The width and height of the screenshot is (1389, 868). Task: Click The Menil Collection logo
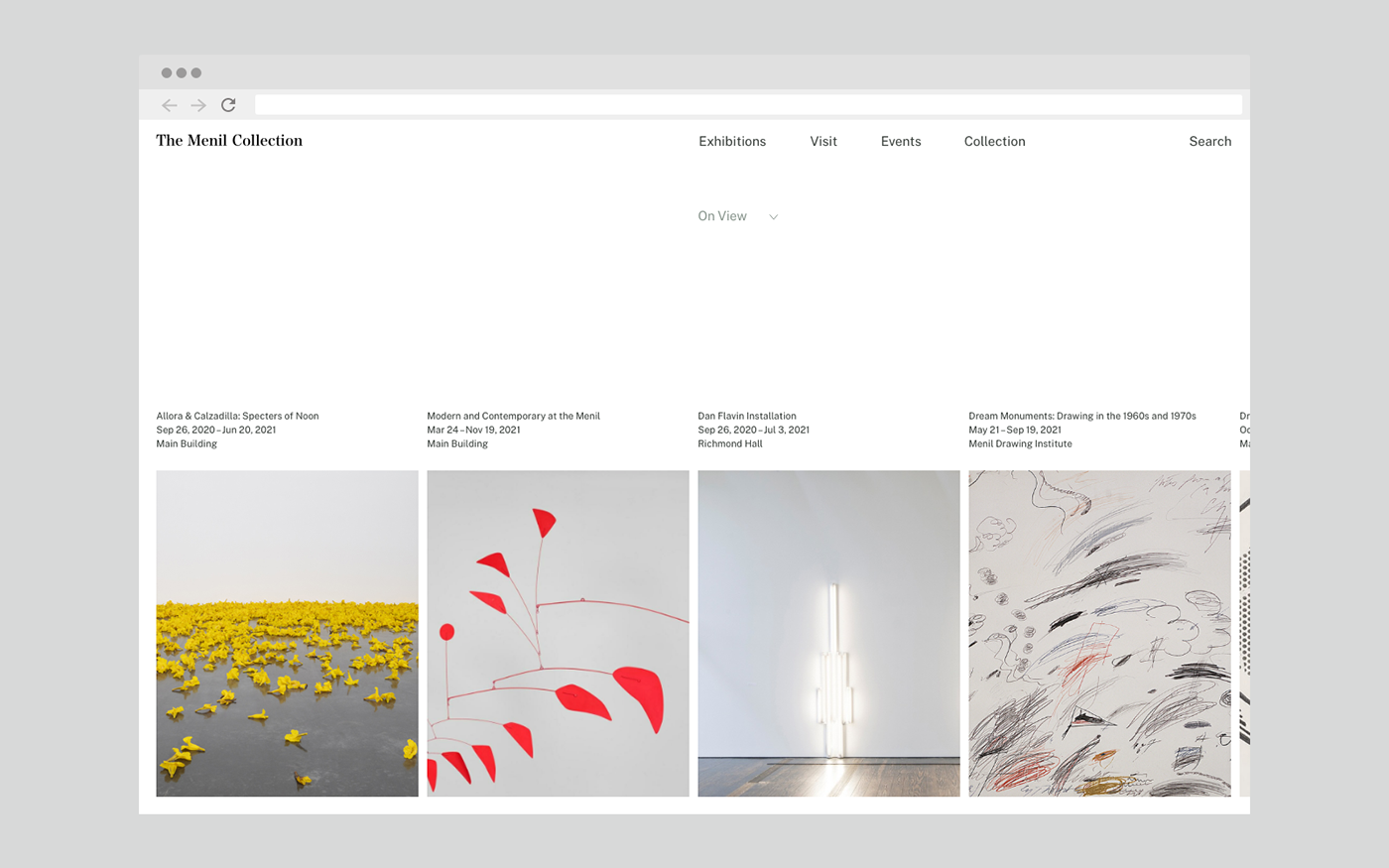tap(229, 141)
